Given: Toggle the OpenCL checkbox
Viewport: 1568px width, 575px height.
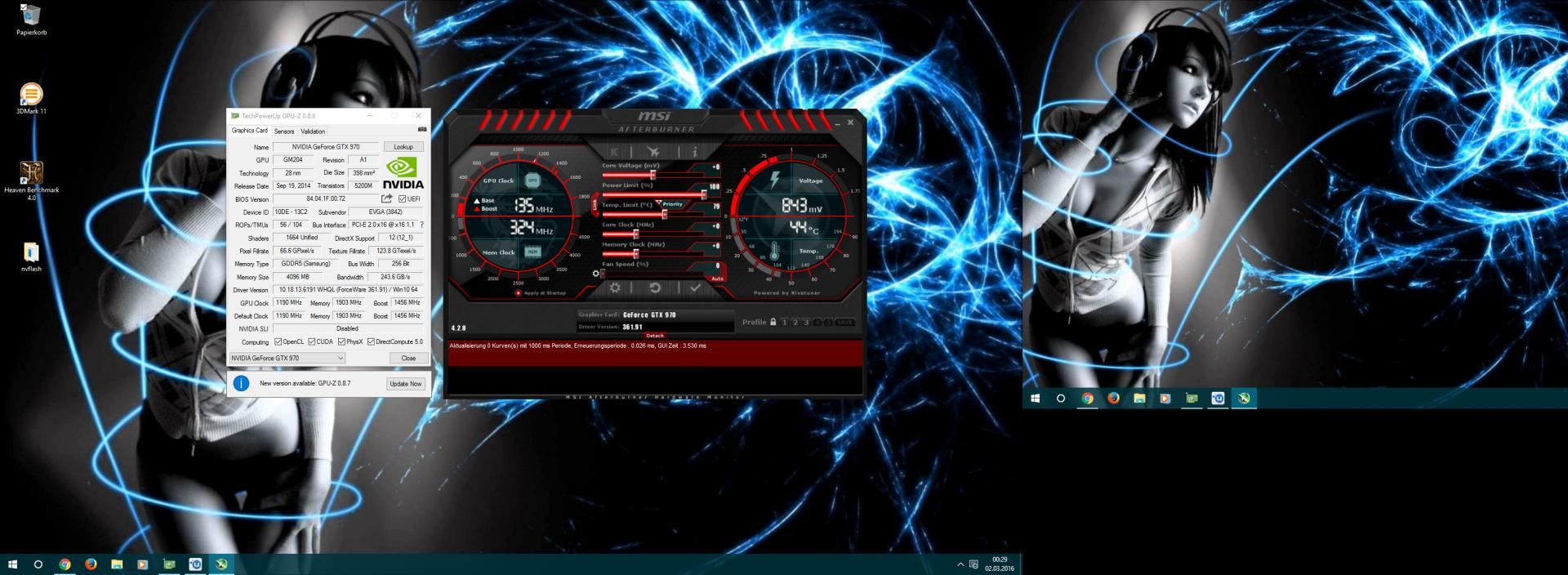Looking at the screenshot, I should pos(278,342).
